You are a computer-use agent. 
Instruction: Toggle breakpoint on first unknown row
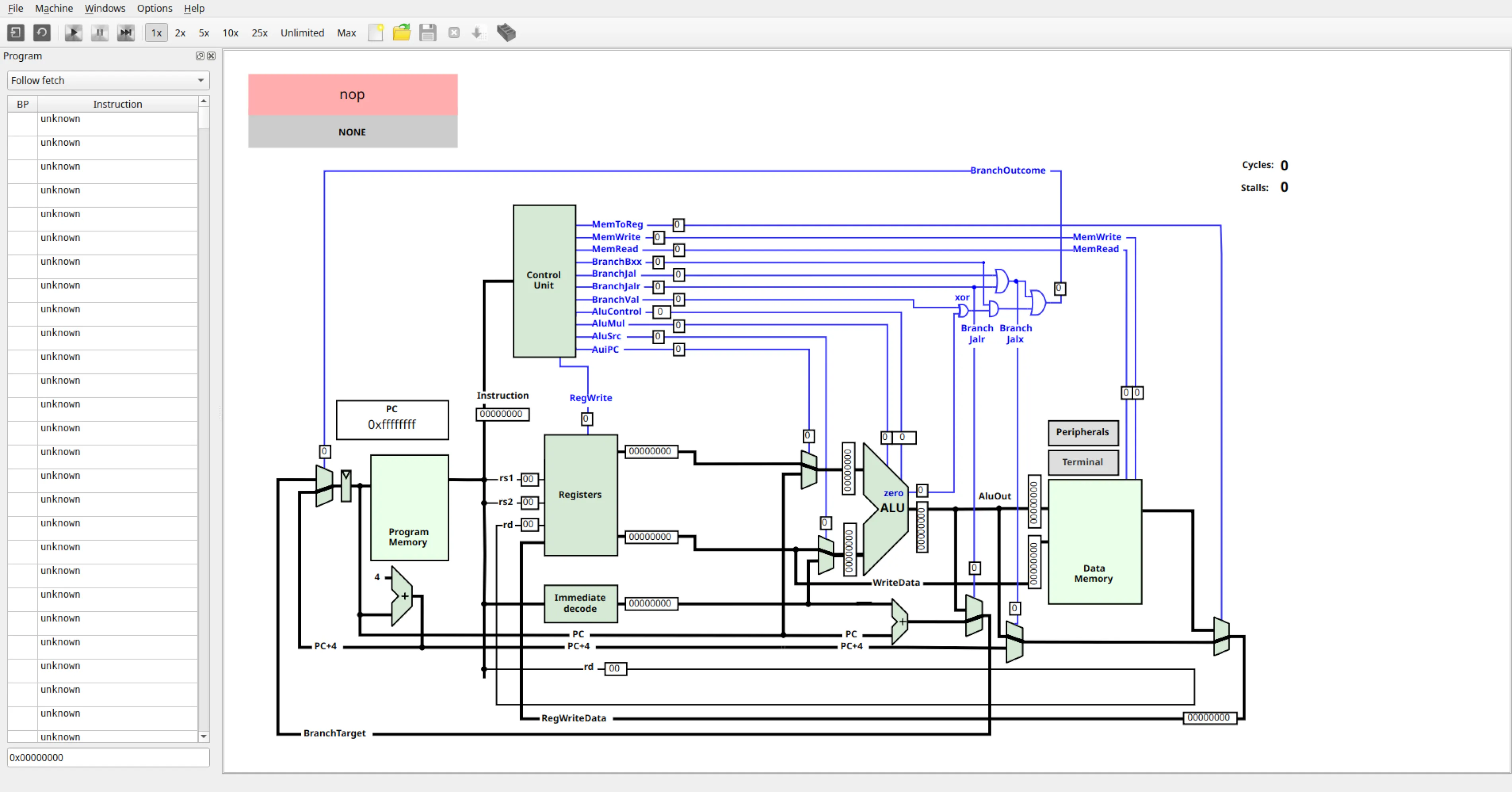click(x=22, y=124)
